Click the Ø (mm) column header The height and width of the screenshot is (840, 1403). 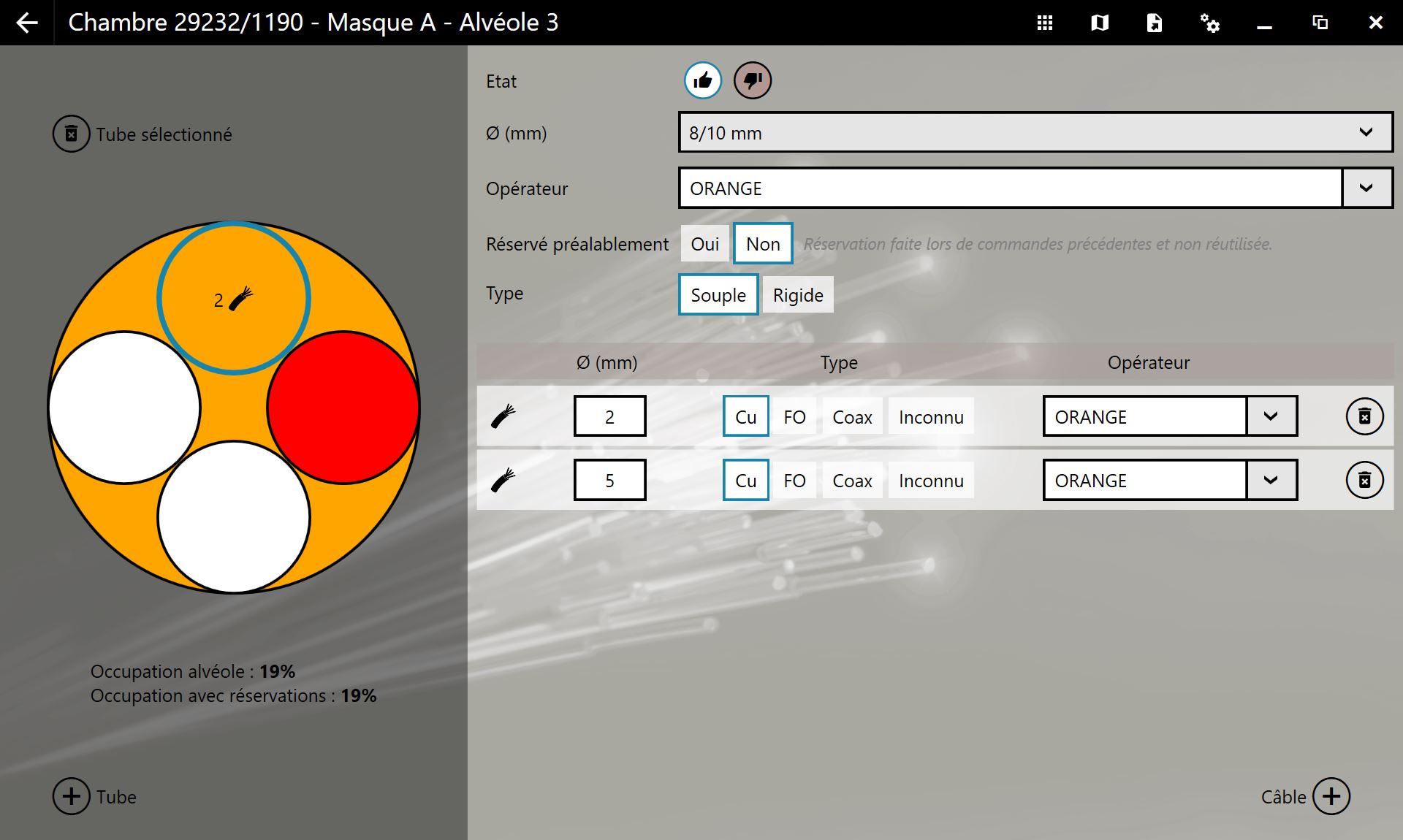[607, 362]
